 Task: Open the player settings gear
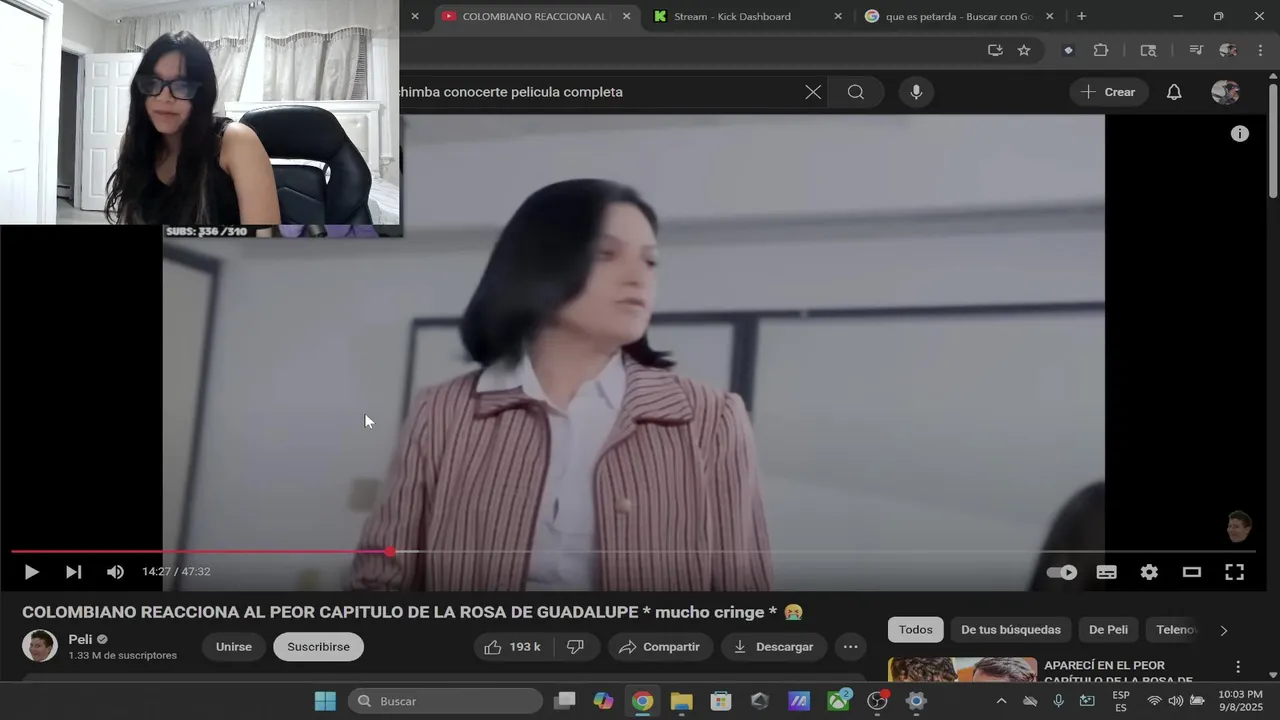tap(1149, 572)
